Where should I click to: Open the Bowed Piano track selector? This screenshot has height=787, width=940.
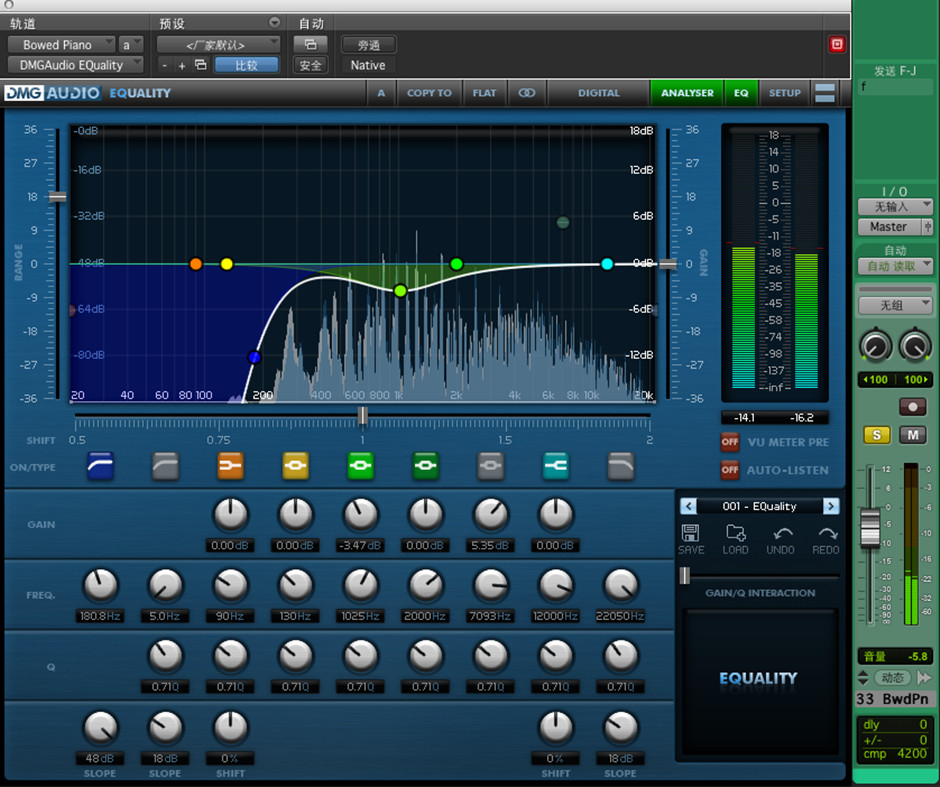click(x=61, y=45)
